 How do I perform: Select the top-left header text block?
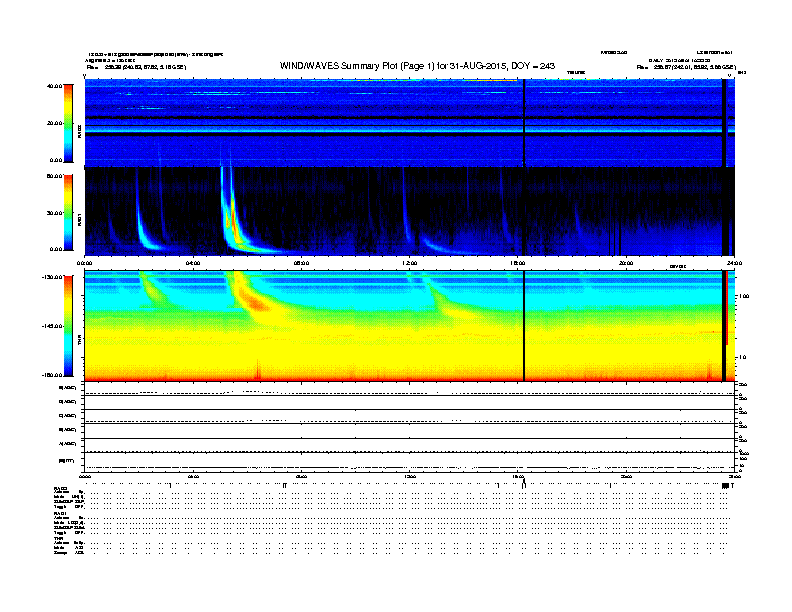pyautogui.click(x=154, y=61)
